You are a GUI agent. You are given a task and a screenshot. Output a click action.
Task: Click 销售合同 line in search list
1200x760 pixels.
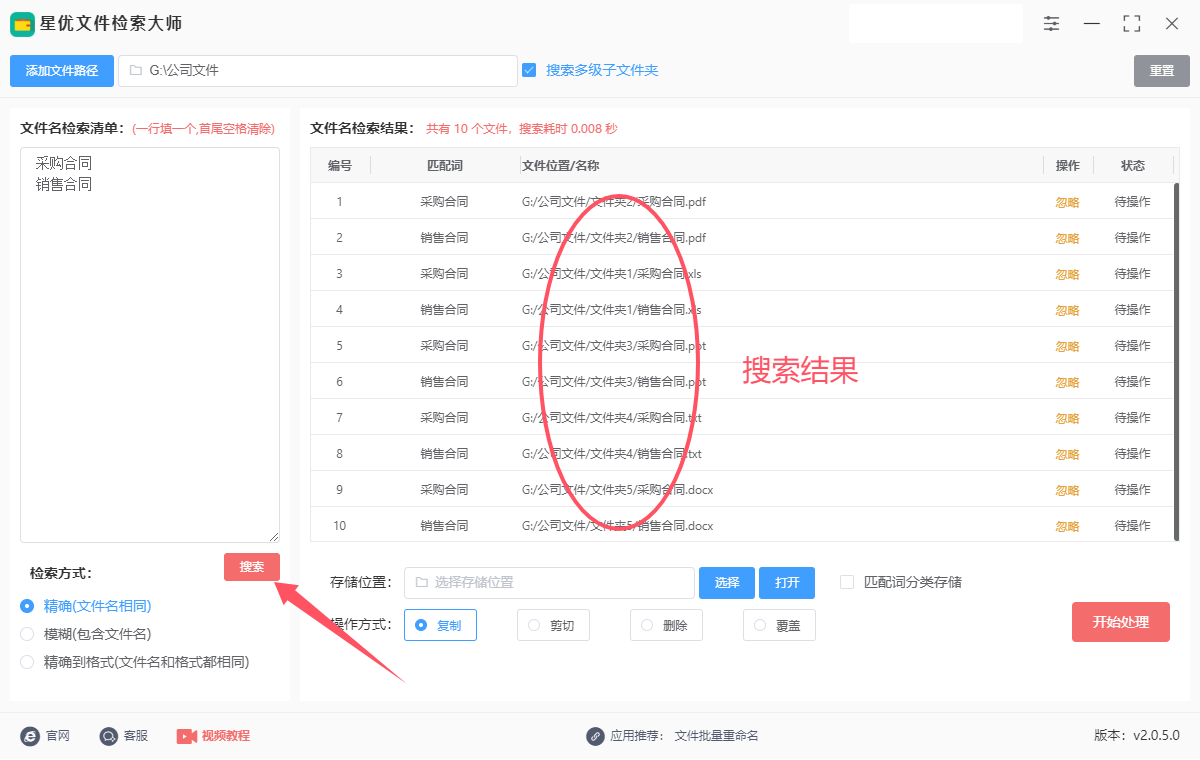[63, 185]
